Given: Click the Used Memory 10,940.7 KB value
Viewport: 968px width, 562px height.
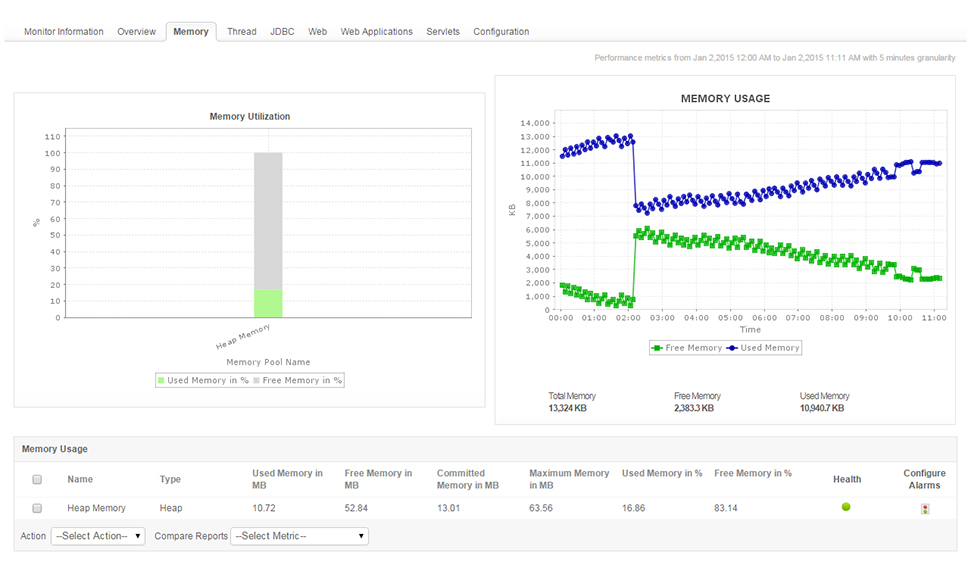Looking at the screenshot, I should click(822, 408).
